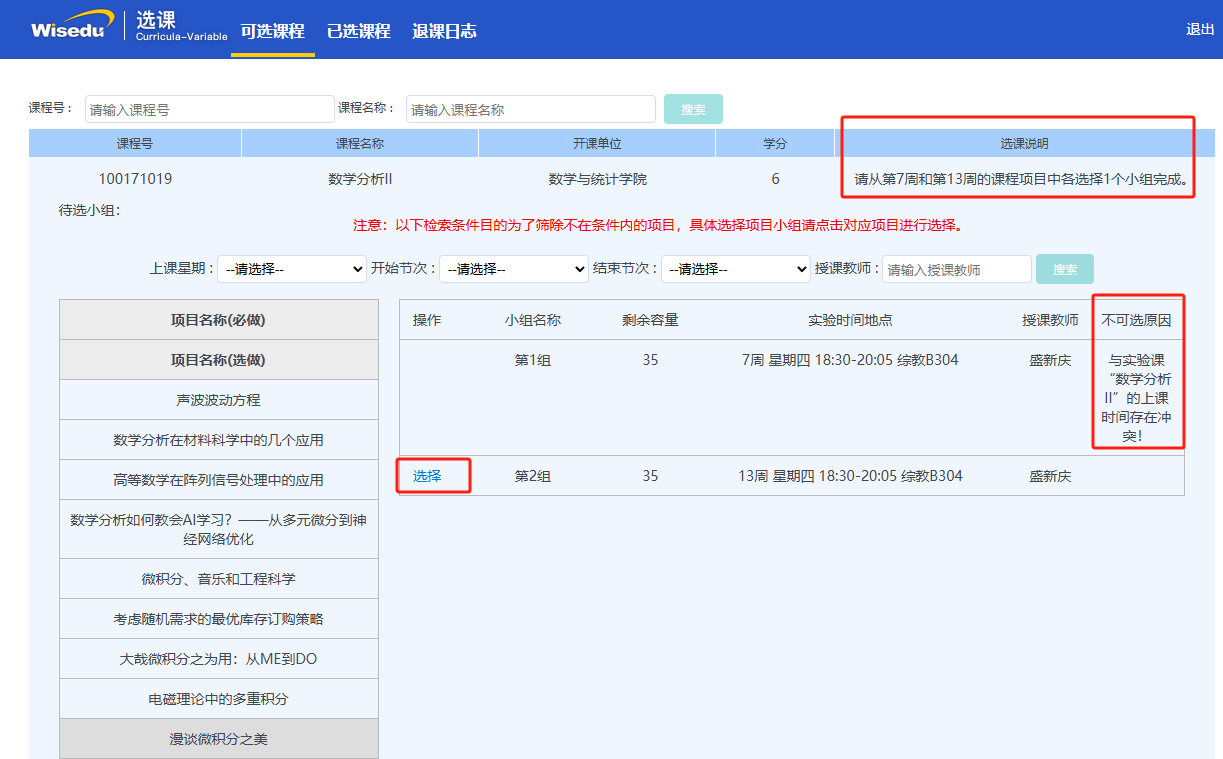Focus the 课程号 input field
The width and height of the screenshot is (1223, 759).
(x=209, y=109)
